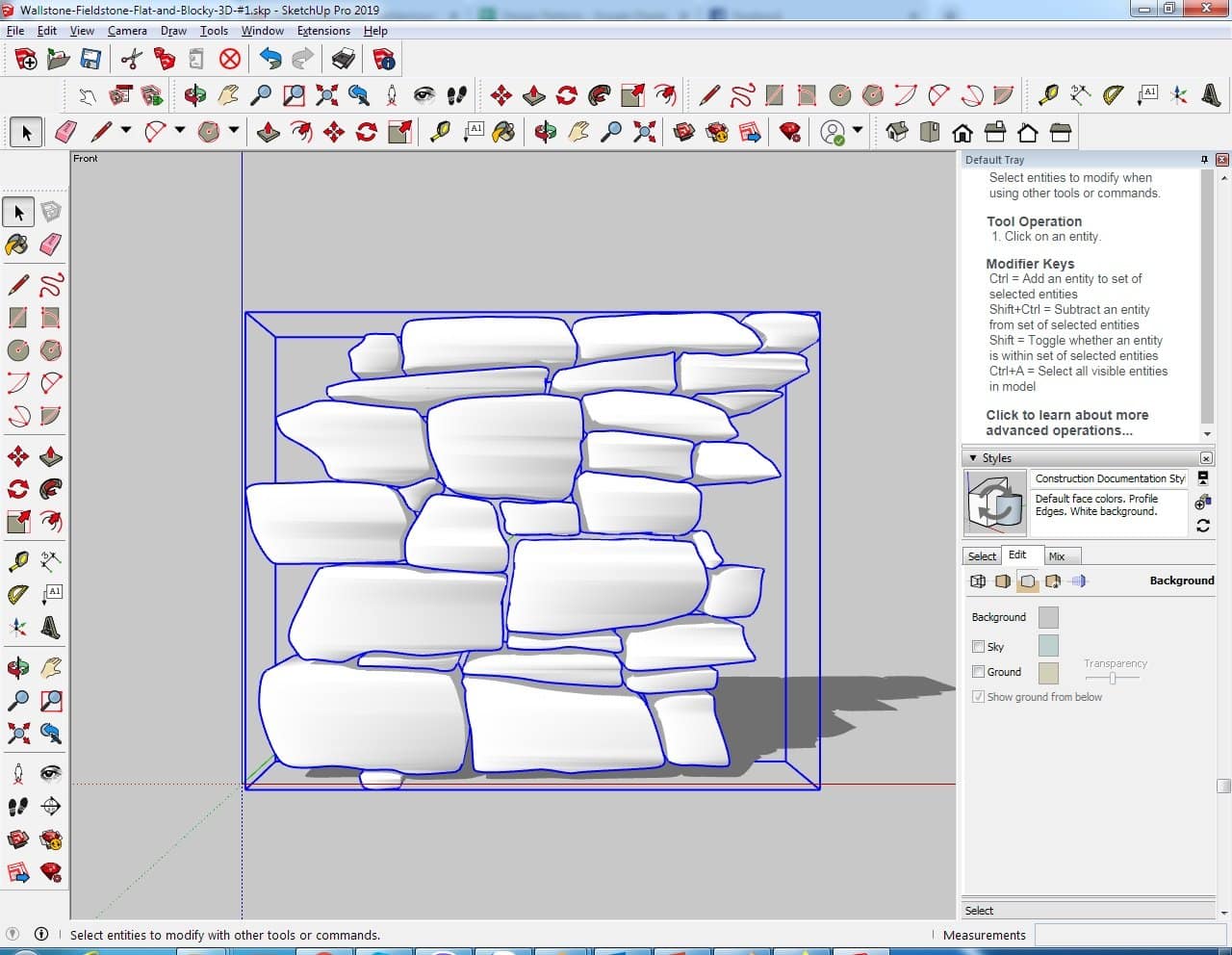
Task: Enable the Sky checkbox
Action: click(978, 647)
